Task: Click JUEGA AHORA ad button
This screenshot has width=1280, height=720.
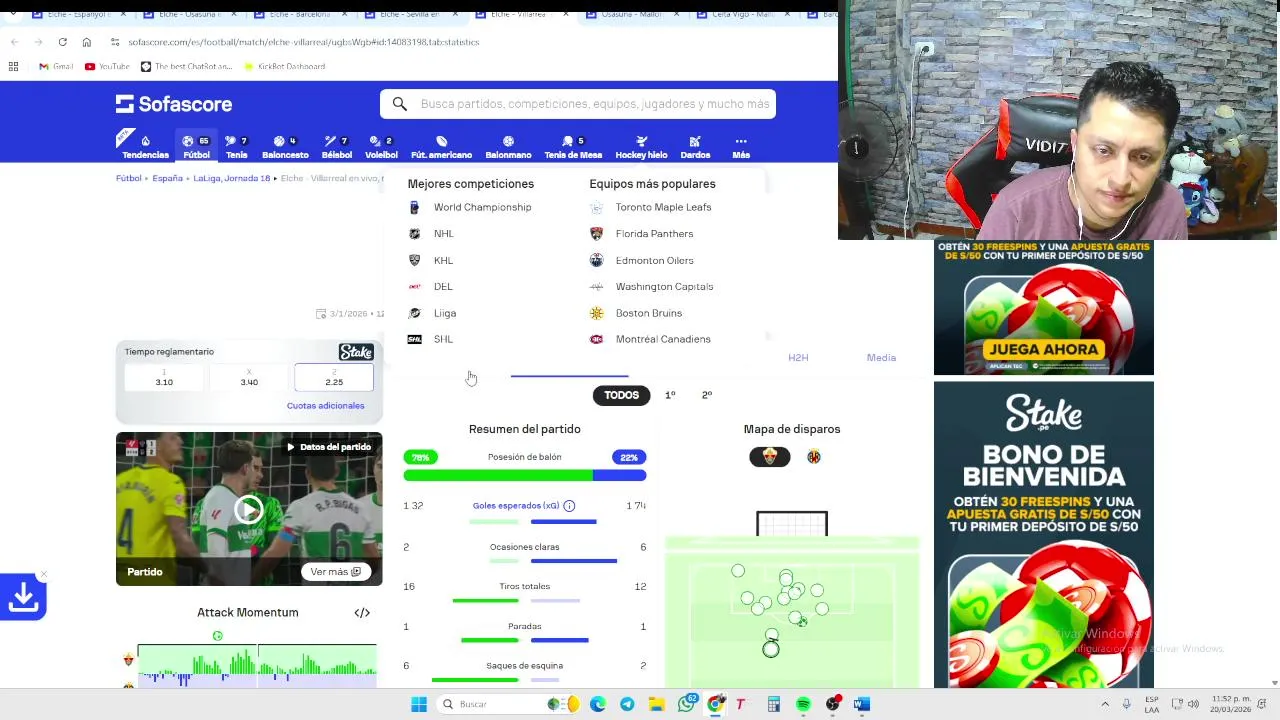Action: [x=1043, y=349]
